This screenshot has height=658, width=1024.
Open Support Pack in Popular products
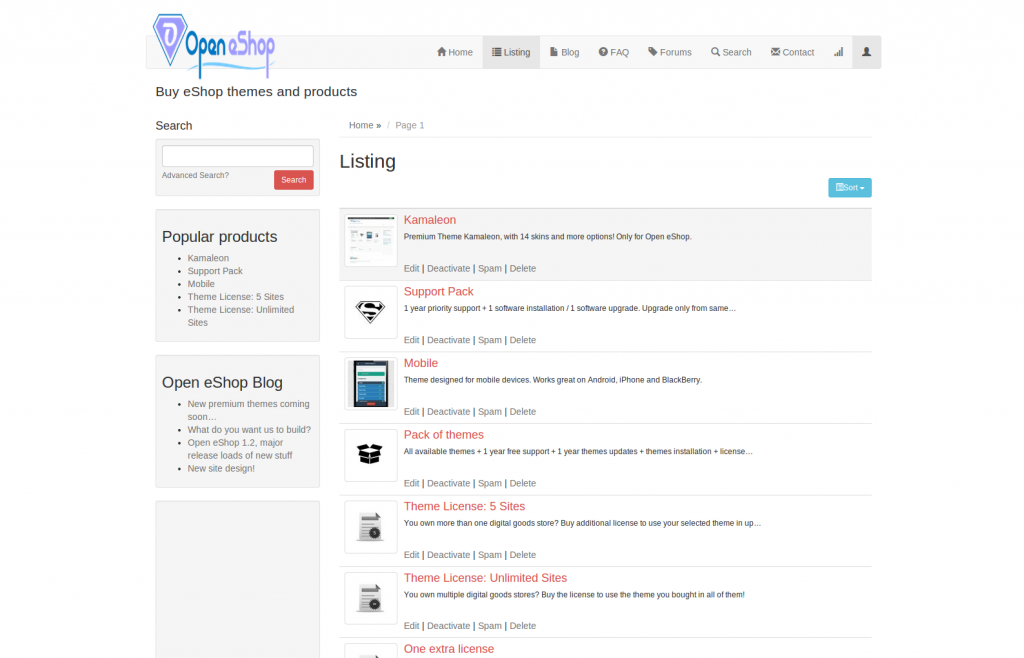[x=215, y=271]
